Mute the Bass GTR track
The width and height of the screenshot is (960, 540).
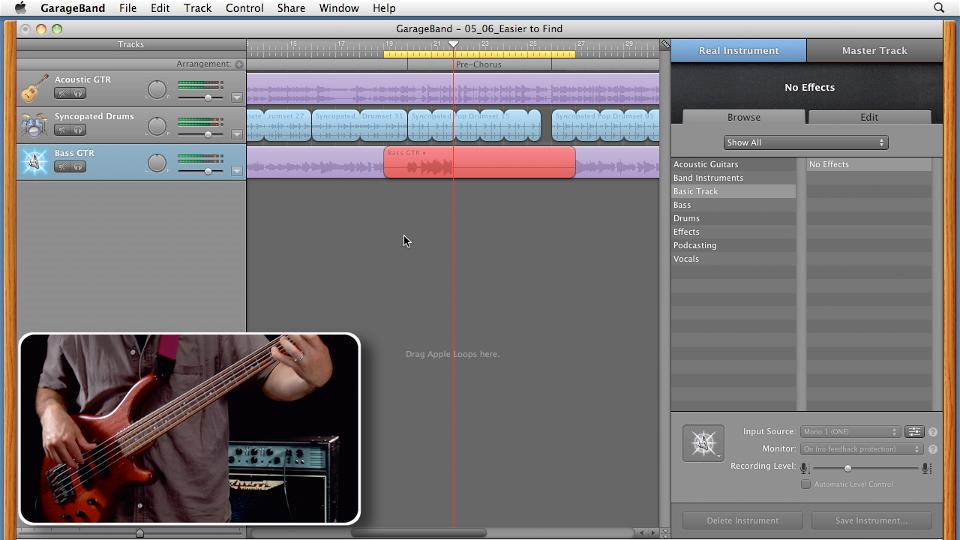point(62,167)
